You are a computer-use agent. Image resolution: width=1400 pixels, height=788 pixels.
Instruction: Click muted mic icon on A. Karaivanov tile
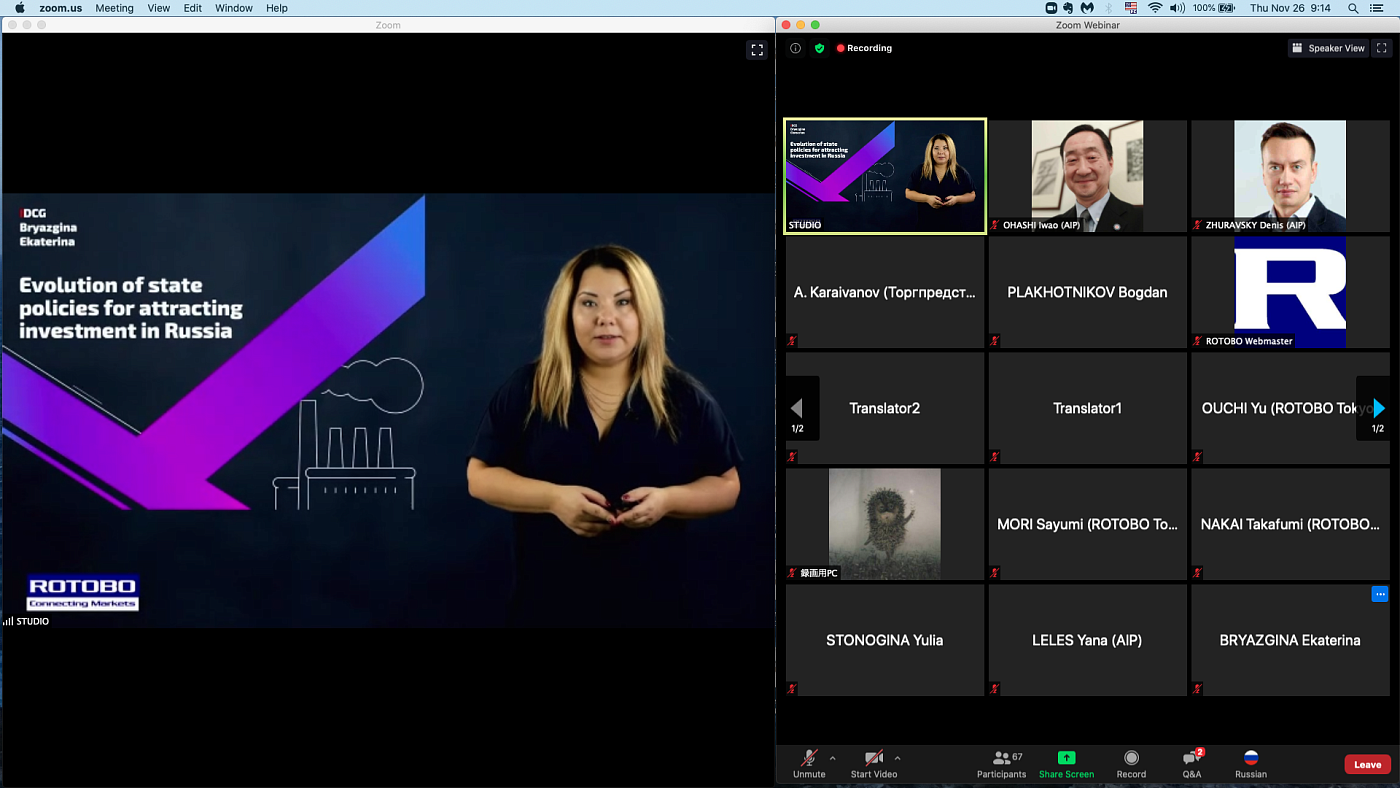coord(793,341)
